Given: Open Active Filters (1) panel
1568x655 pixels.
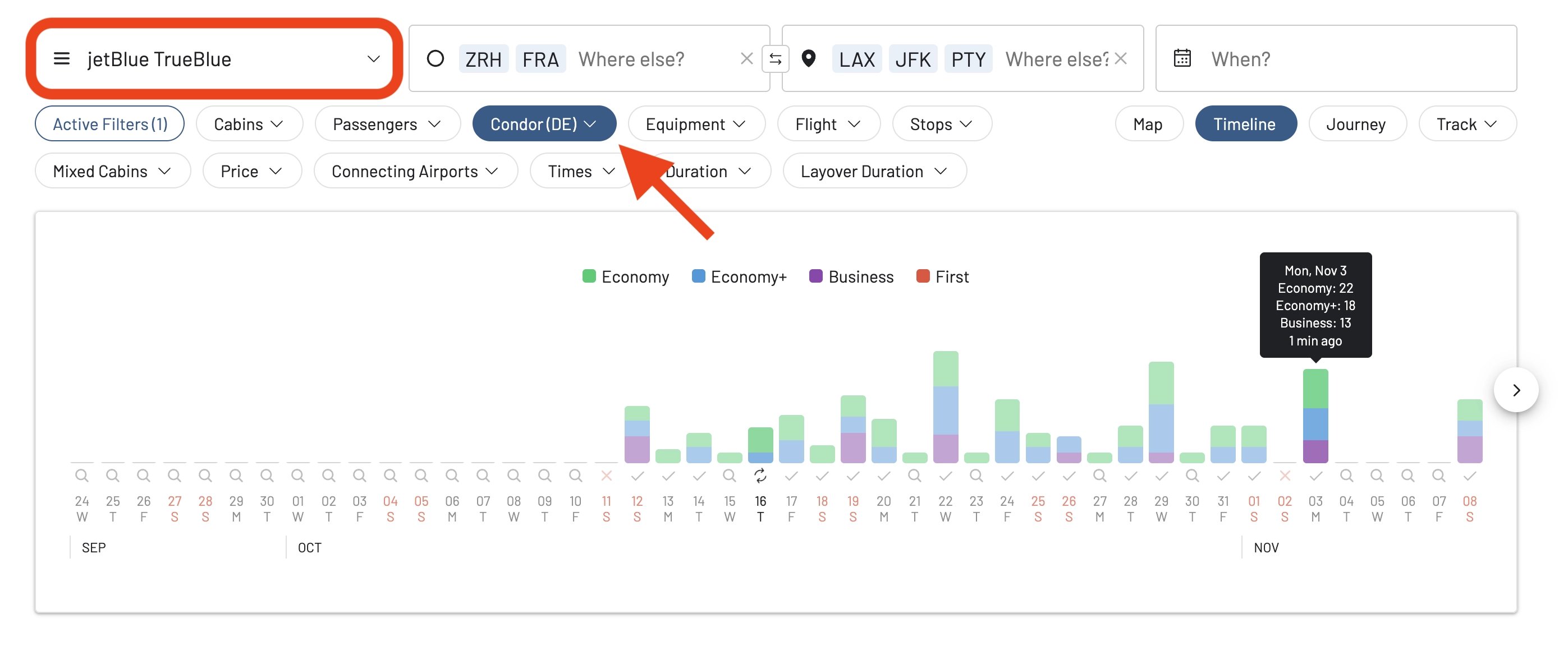Looking at the screenshot, I should 109,124.
